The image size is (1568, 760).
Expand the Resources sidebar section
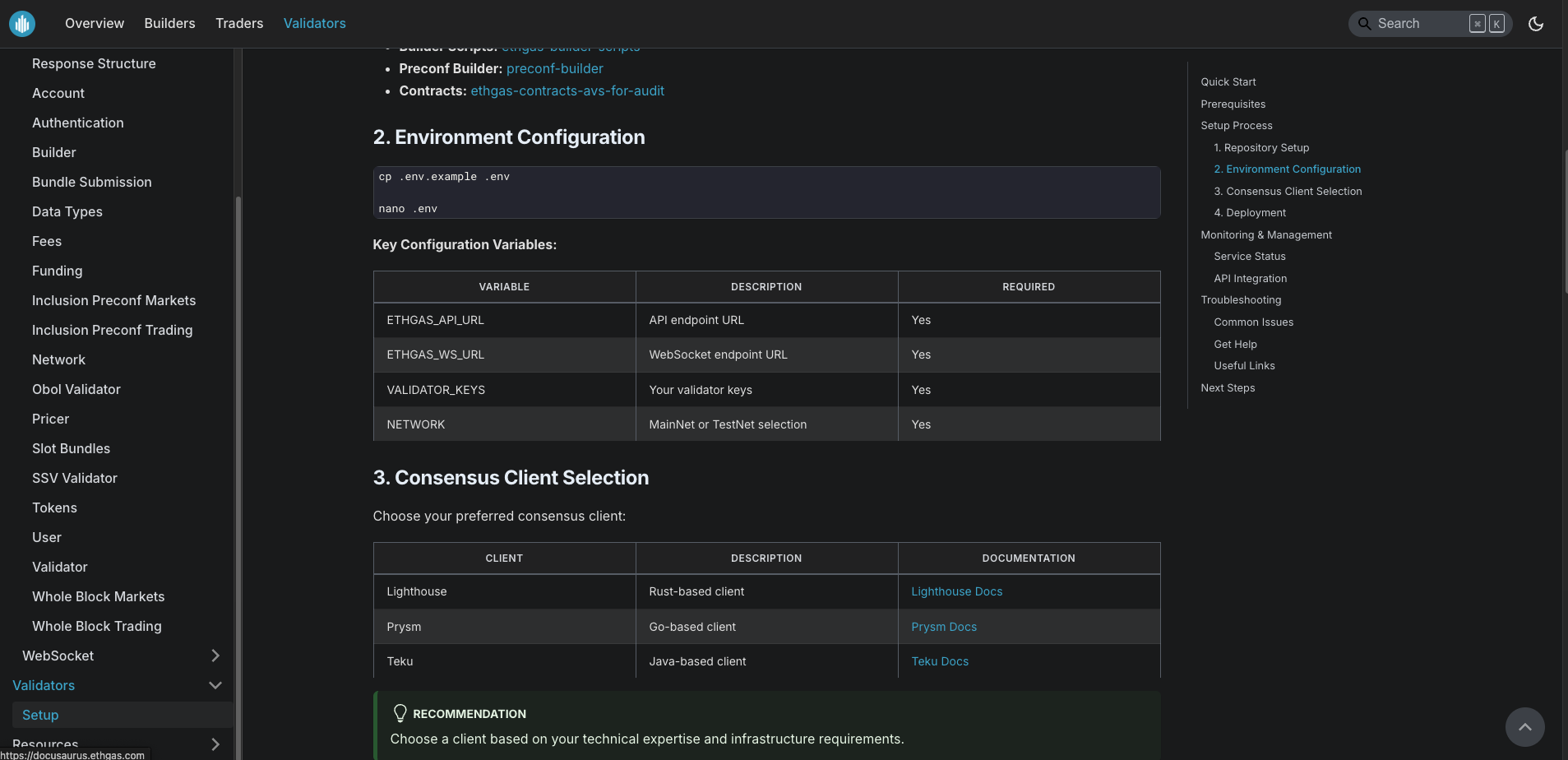tap(215, 744)
